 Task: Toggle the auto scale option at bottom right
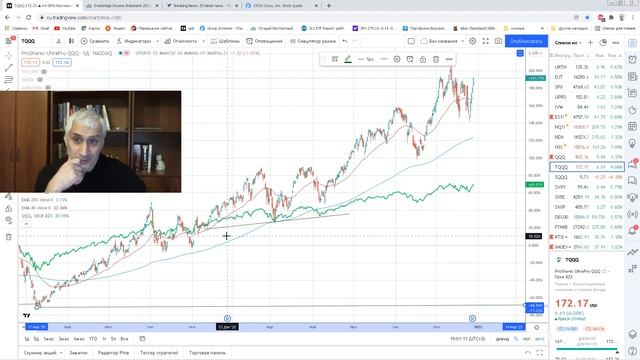click(x=539, y=339)
